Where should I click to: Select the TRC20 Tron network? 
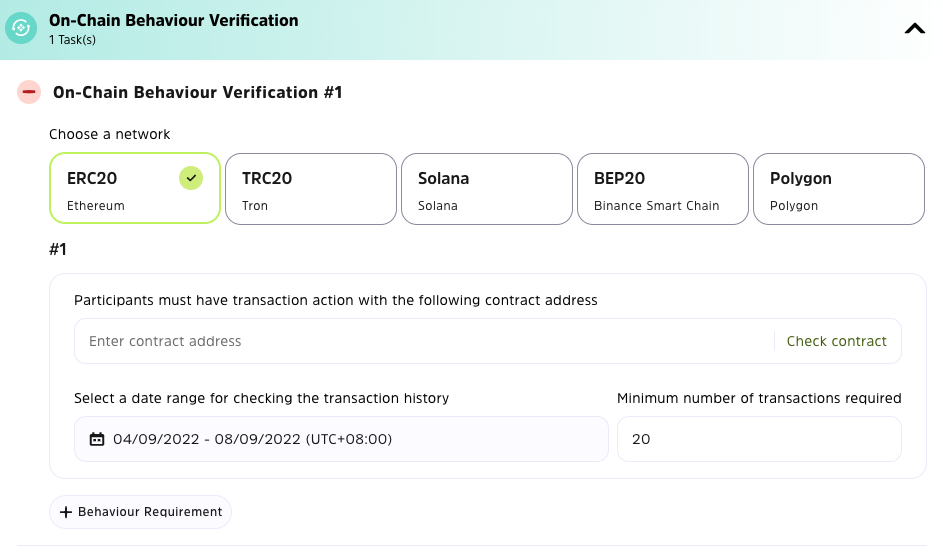point(310,188)
